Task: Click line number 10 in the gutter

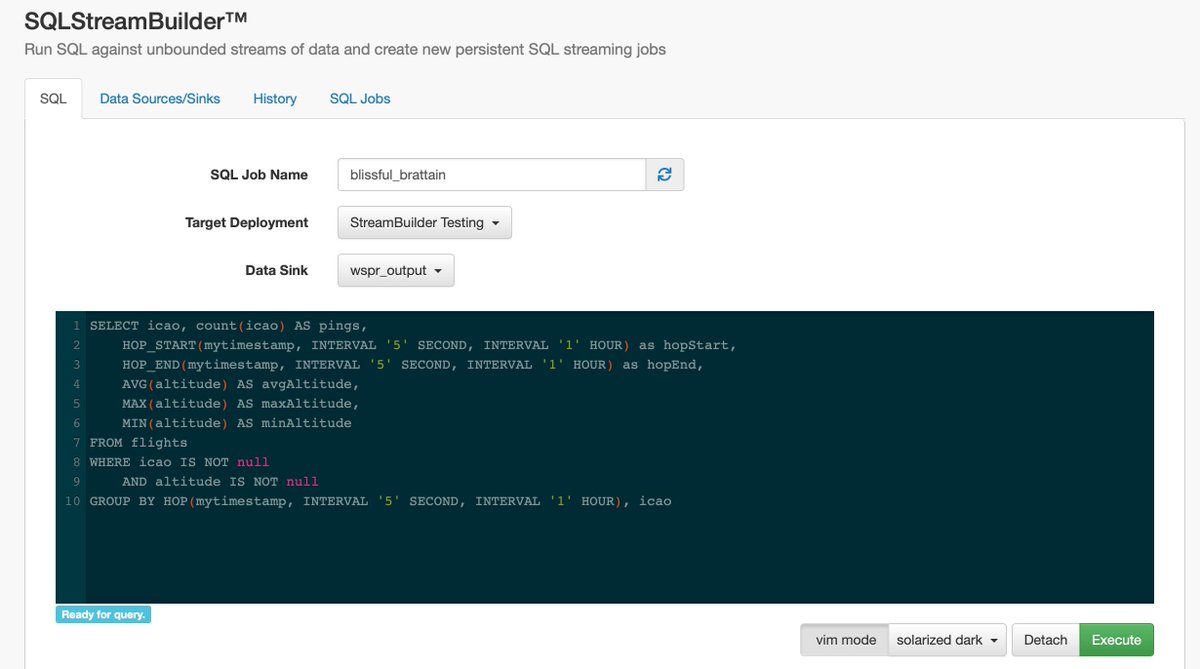Action: [72, 501]
